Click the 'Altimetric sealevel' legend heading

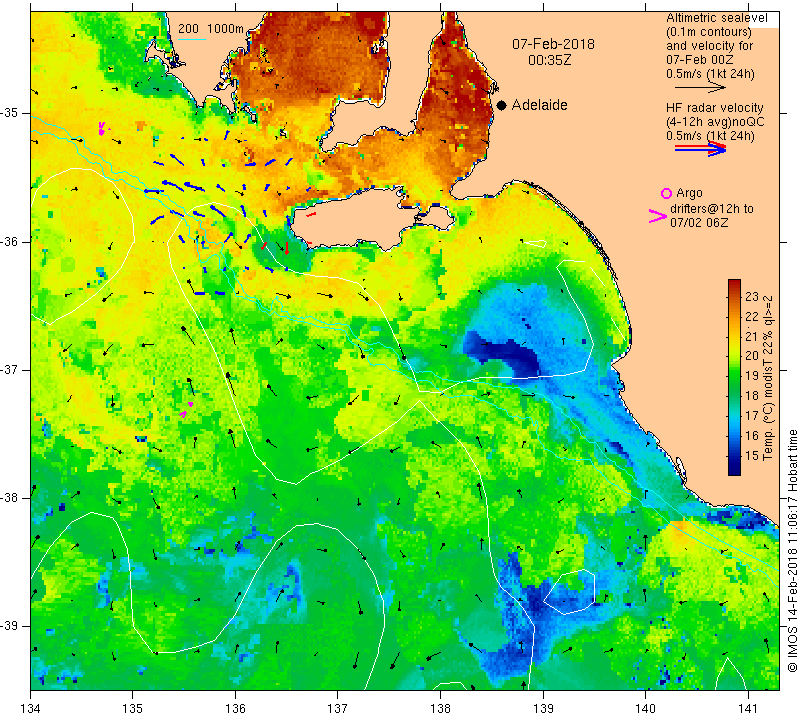[x=716, y=18]
